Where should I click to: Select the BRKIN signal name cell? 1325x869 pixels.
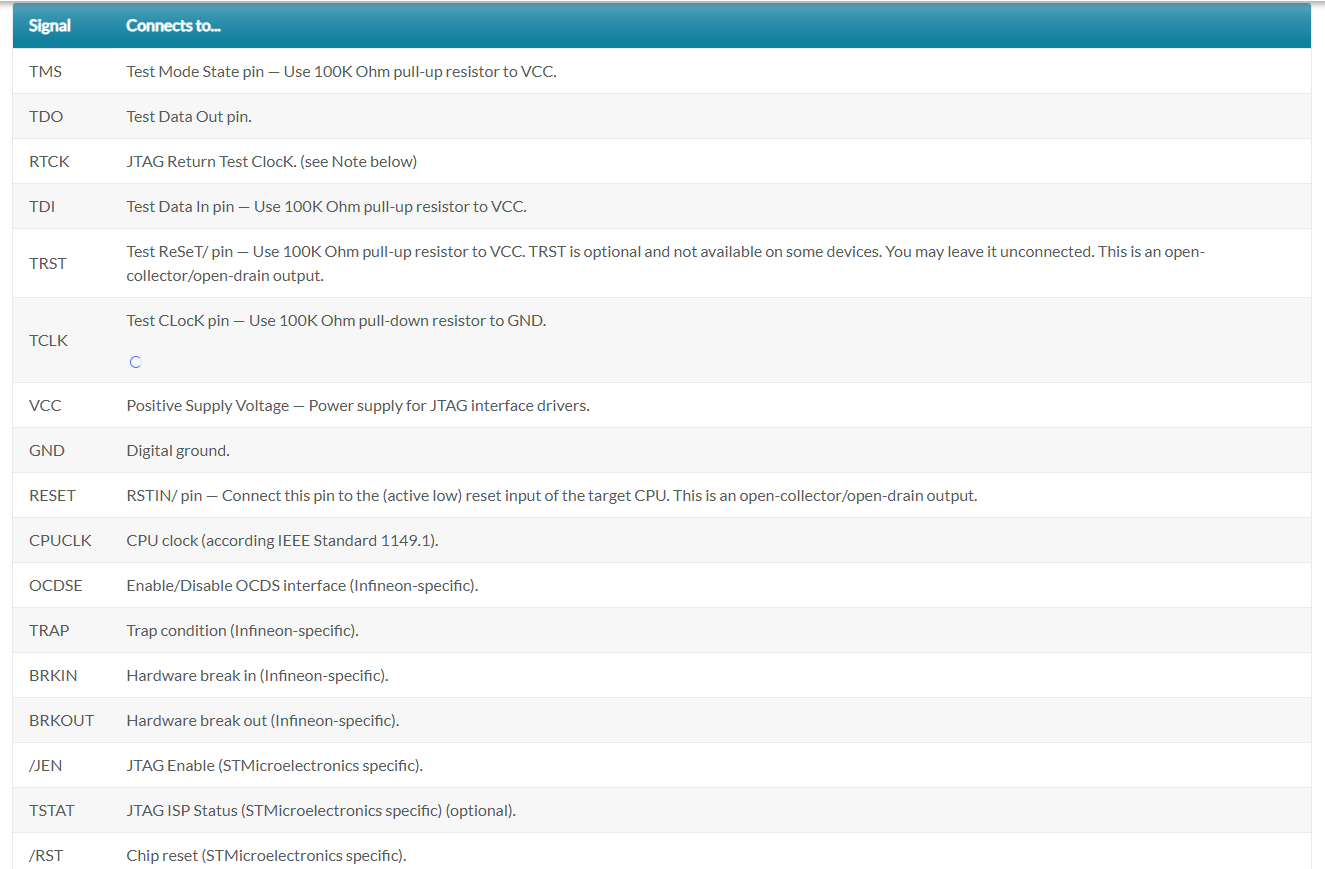[53, 676]
